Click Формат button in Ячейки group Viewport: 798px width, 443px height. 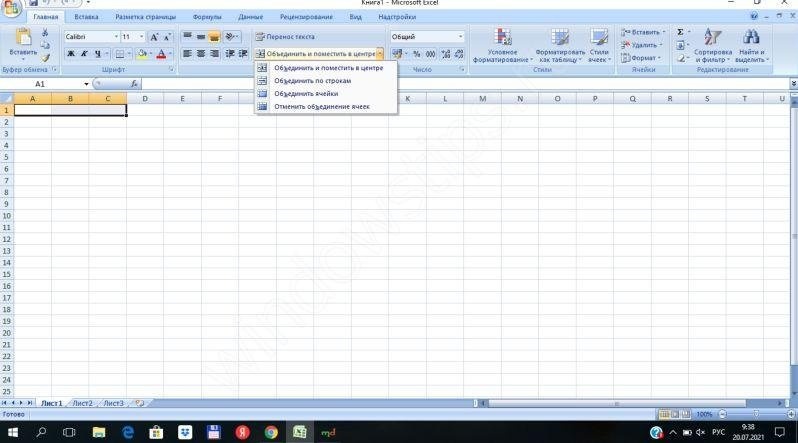(x=641, y=58)
